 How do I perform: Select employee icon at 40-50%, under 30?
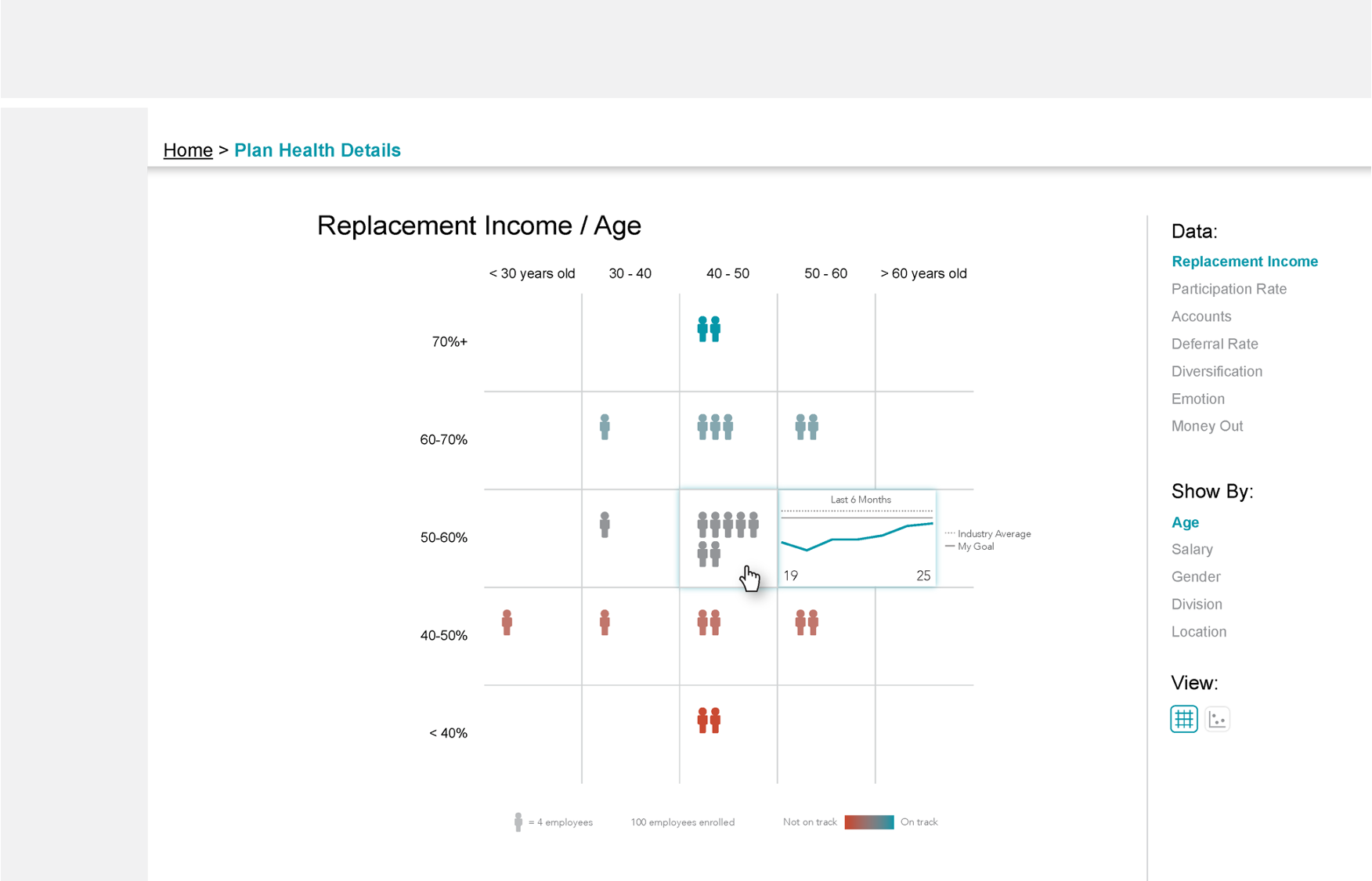[x=507, y=623]
